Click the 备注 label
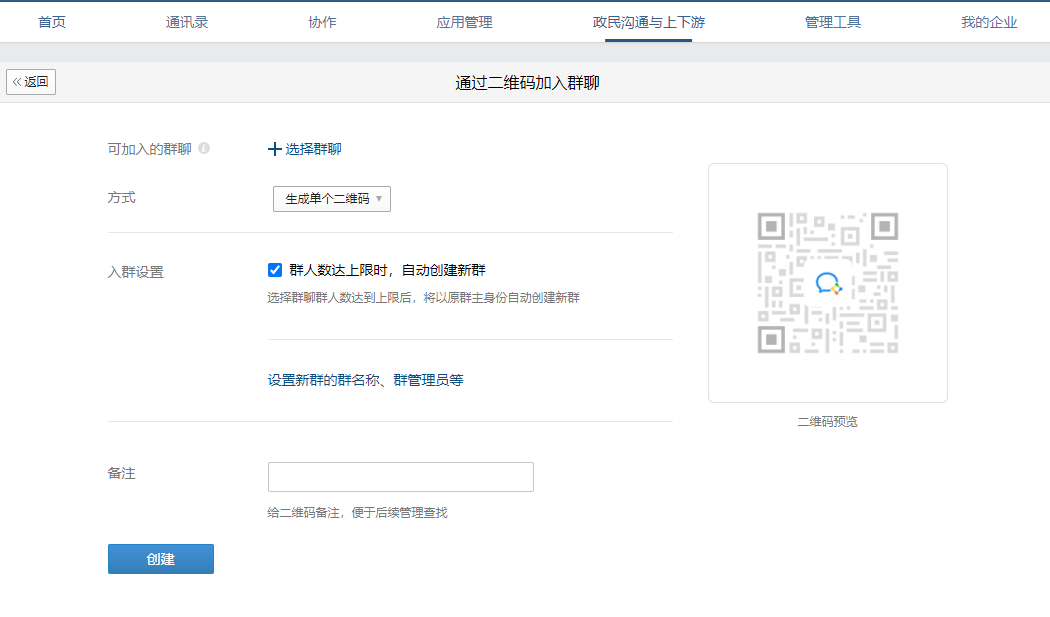Screen dimensions: 1050x617 pyautogui.click(x=121, y=473)
